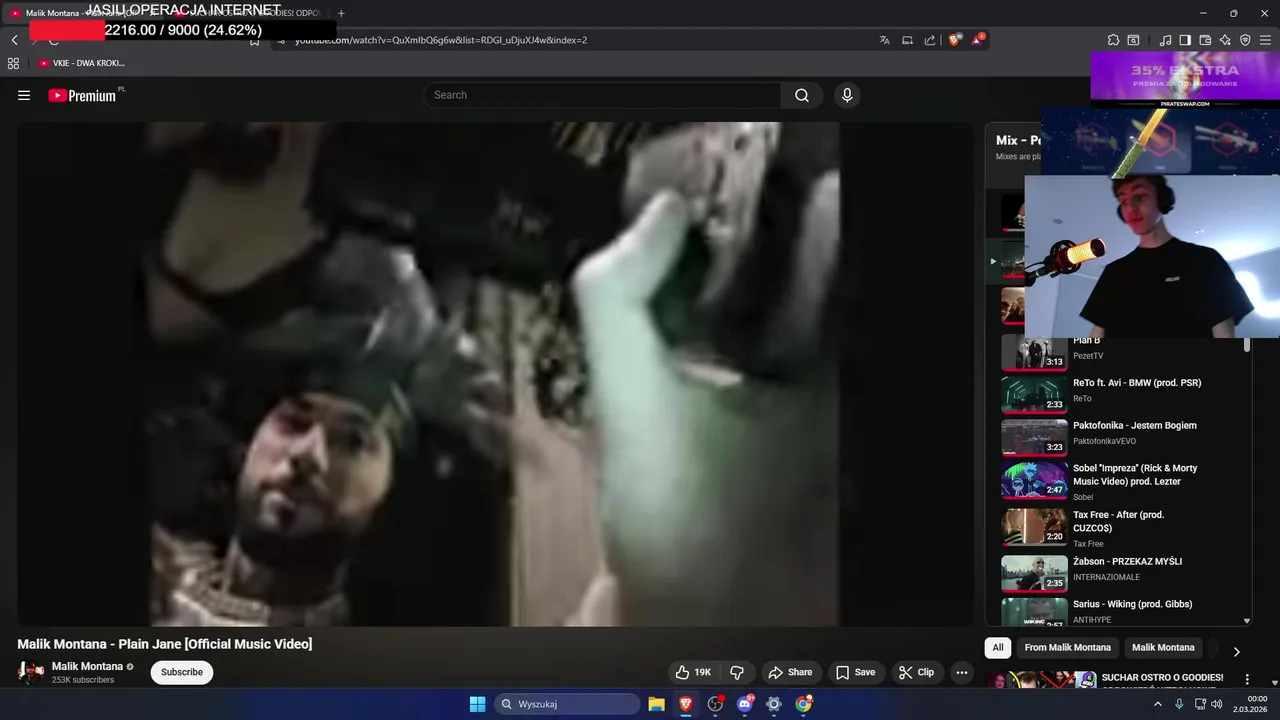Open Brave translate page icon
This screenshot has height=720, width=1280.
click(884, 40)
